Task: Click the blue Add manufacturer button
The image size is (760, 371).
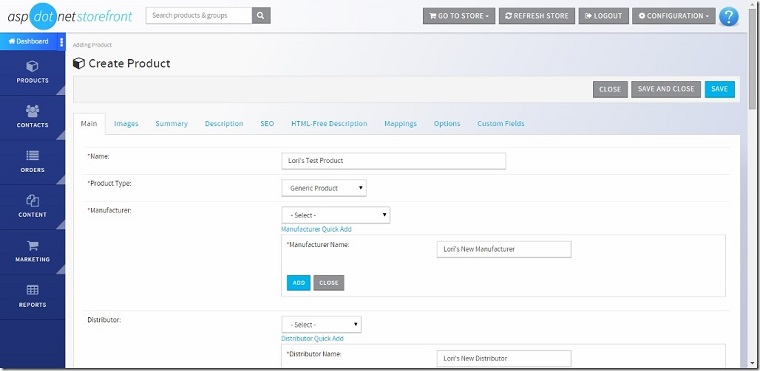Action: click(299, 283)
